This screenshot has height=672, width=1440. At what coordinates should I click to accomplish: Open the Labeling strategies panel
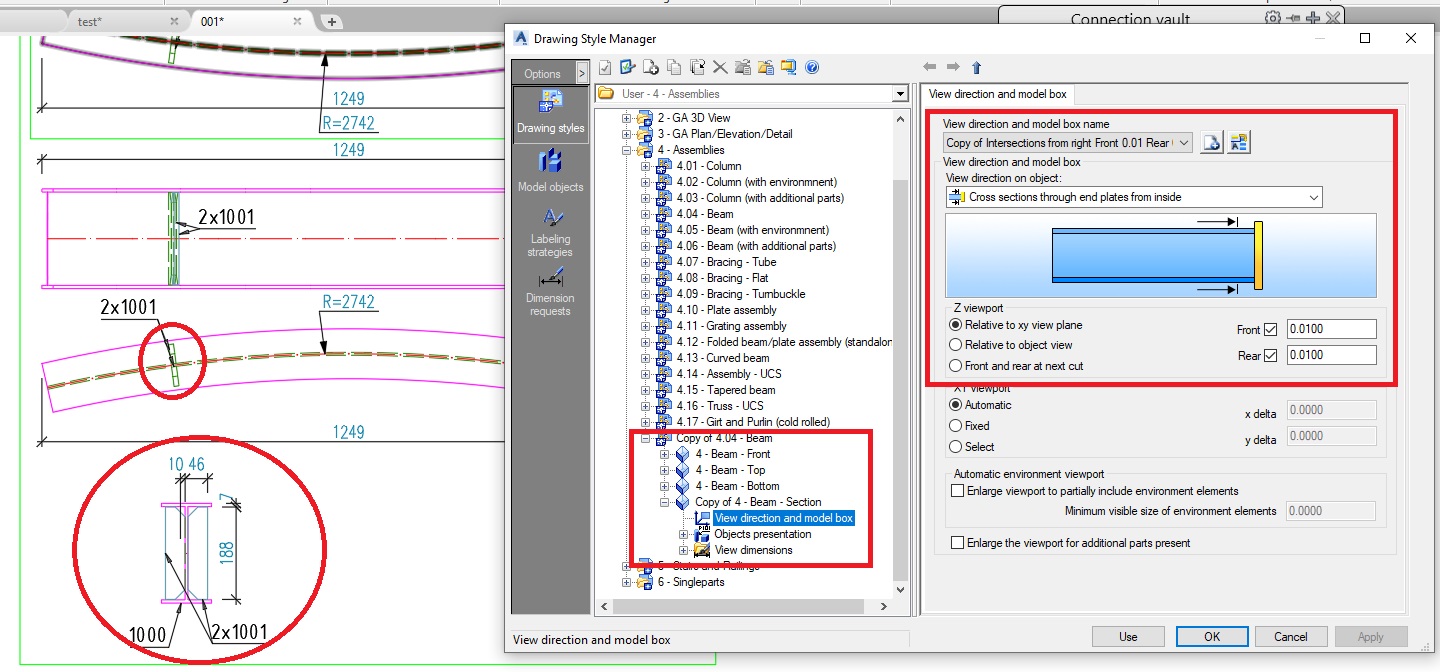[550, 231]
